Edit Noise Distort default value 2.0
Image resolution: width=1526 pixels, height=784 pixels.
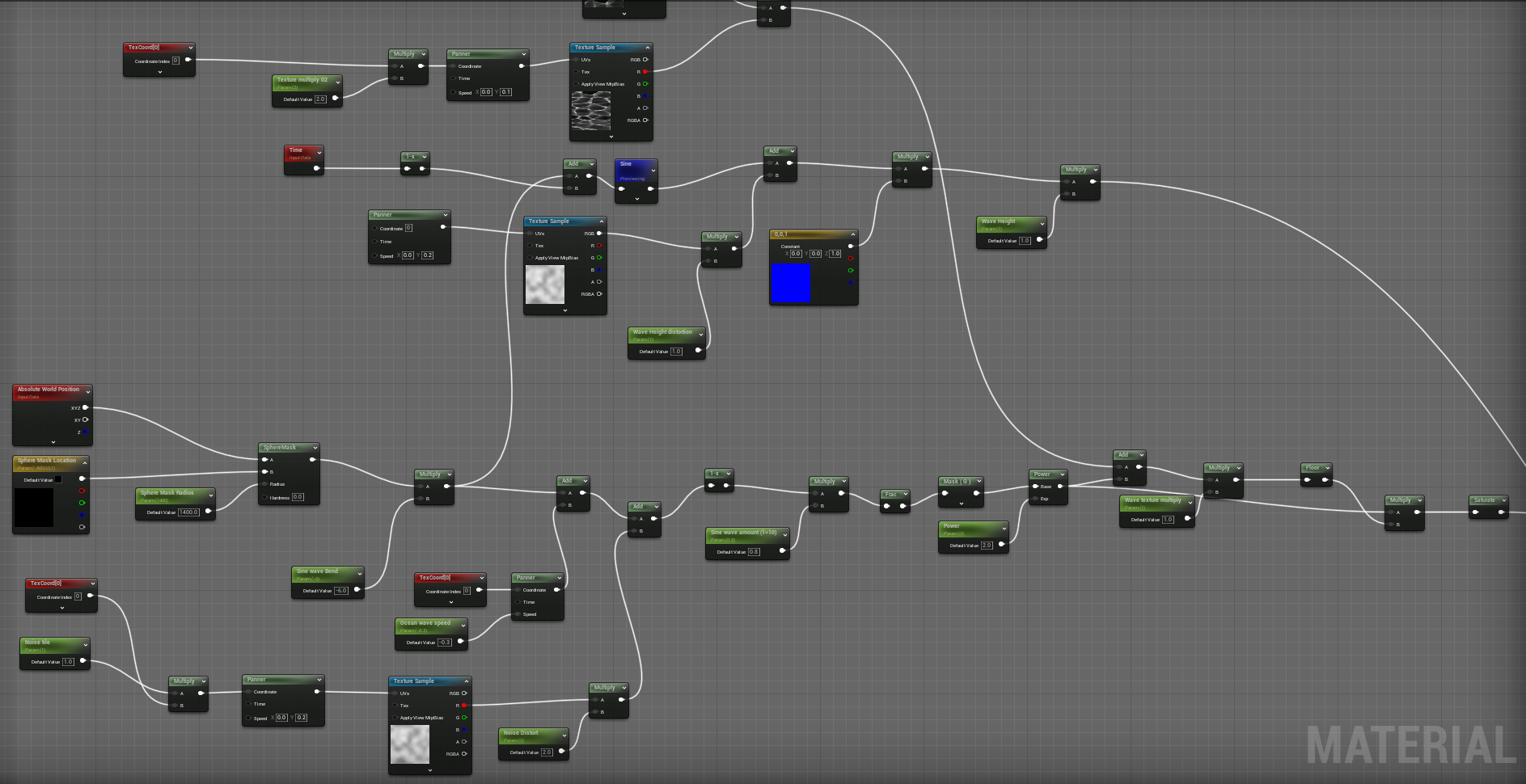tap(547, 752)
